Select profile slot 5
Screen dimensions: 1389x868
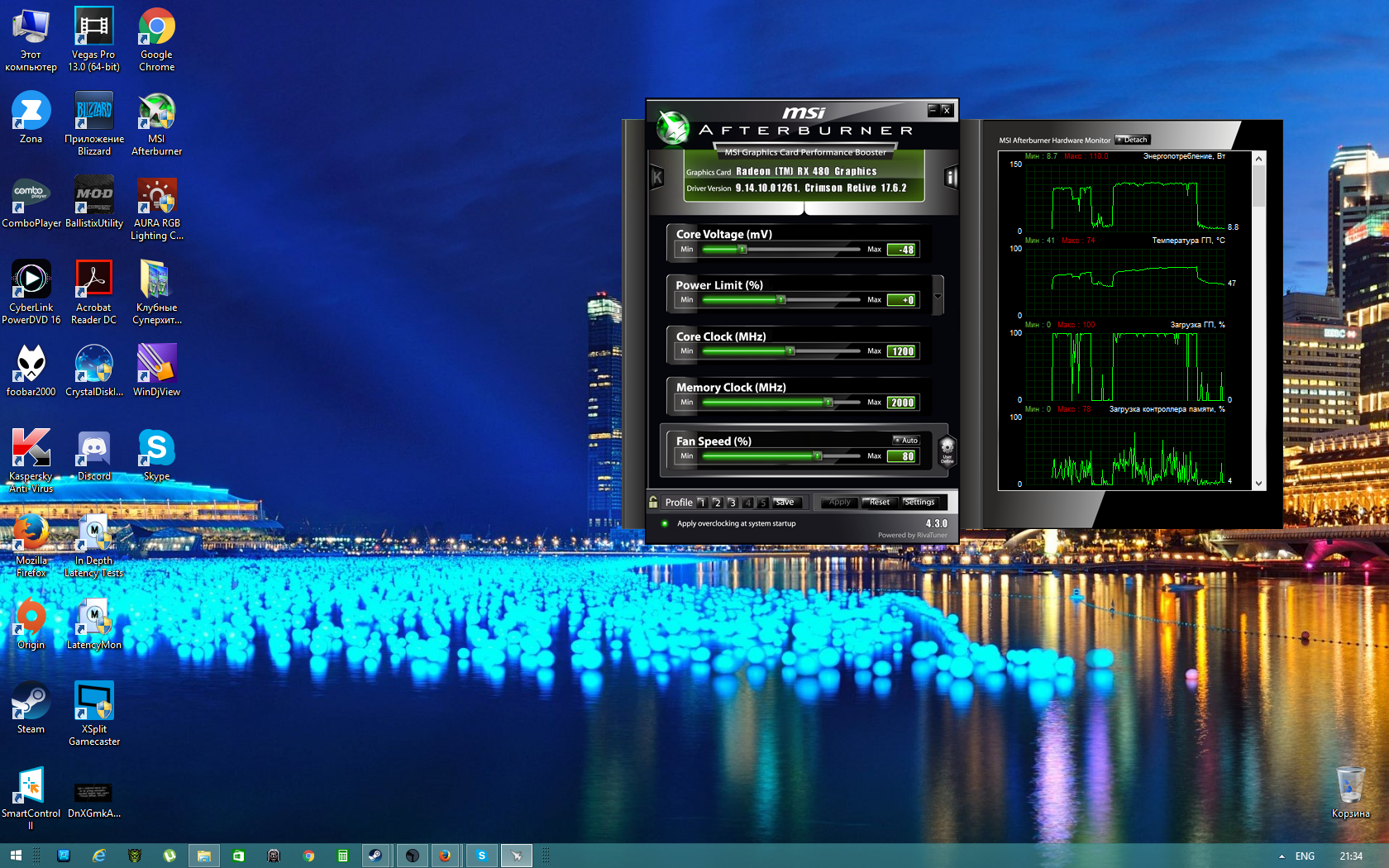coord(763,503)
